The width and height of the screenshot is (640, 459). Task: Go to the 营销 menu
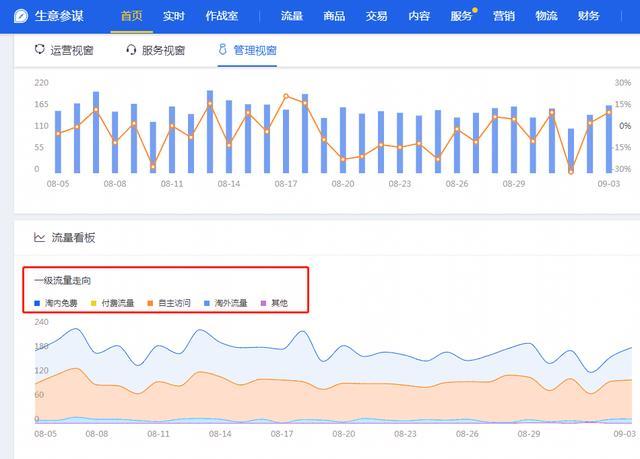tap(504, 16)
